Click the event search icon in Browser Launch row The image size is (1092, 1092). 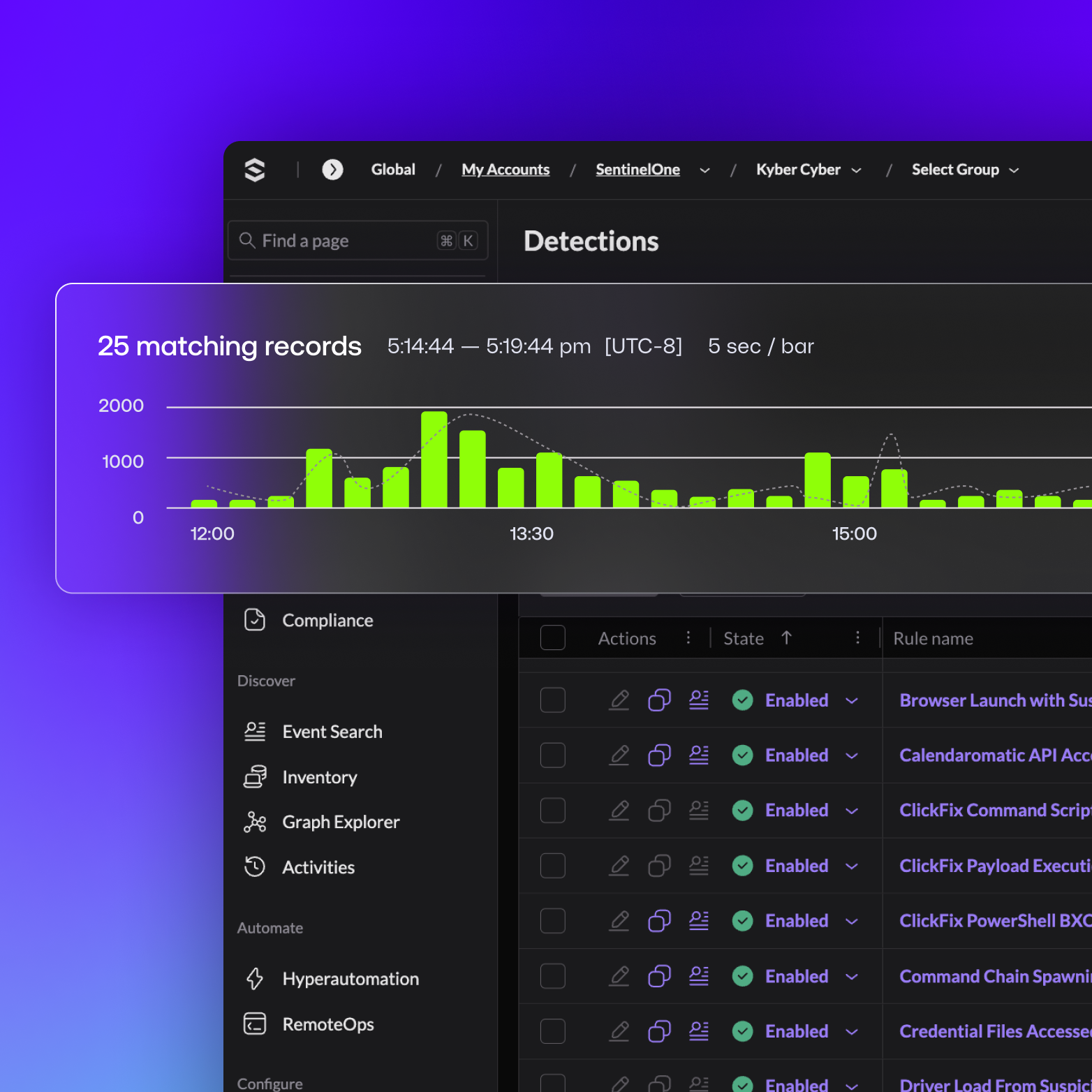(699, 700)
